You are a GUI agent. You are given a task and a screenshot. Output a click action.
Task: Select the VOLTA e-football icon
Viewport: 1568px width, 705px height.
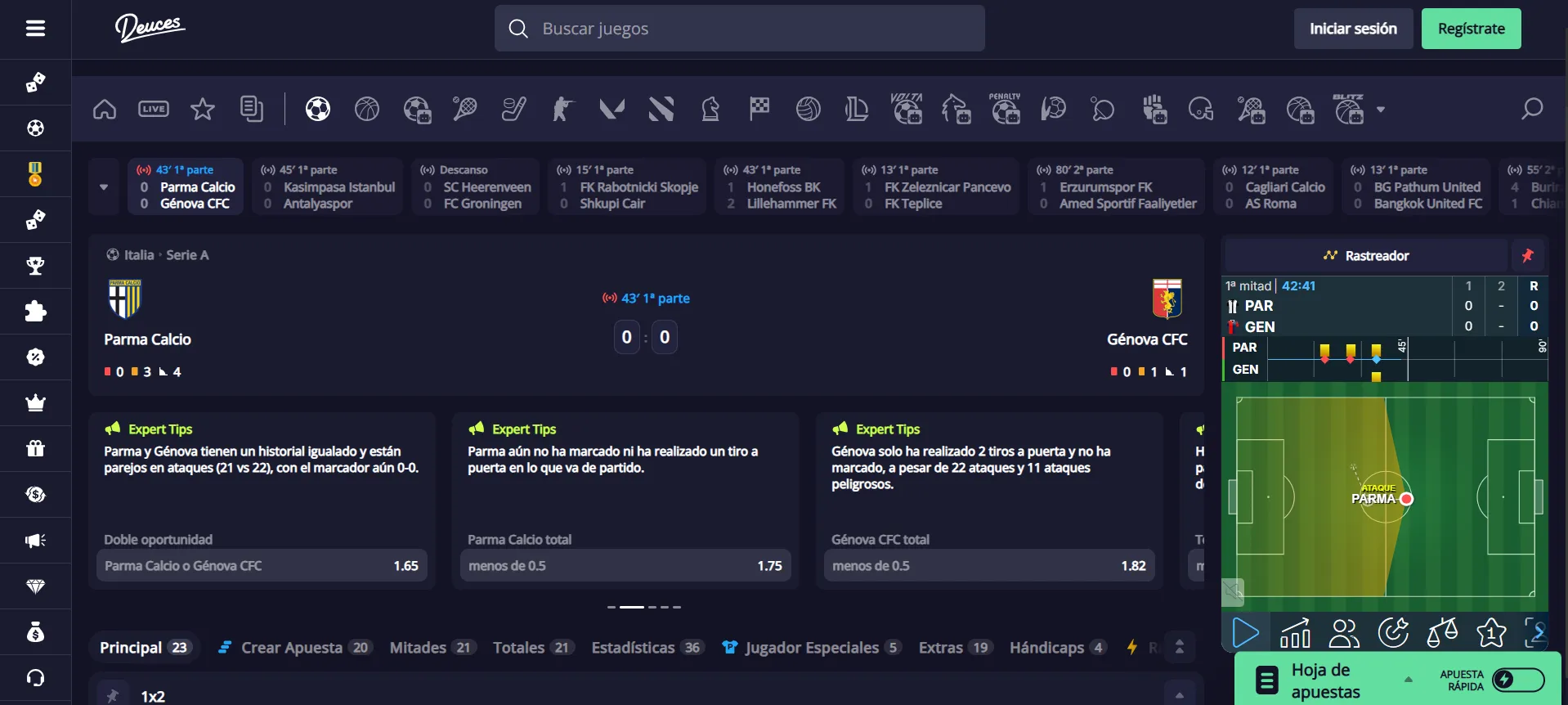[x=907, y=108]
